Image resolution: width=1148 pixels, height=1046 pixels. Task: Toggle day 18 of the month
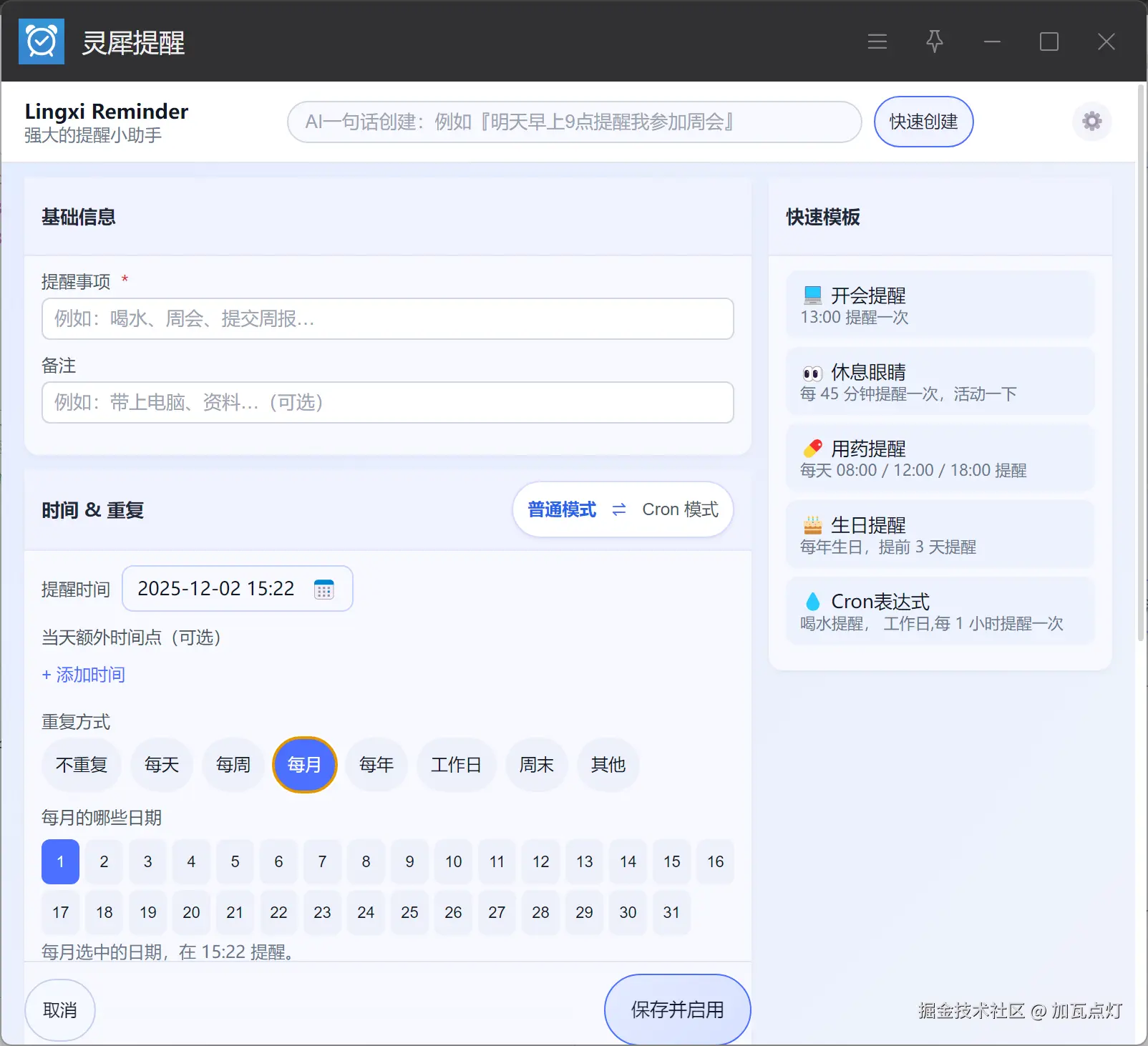tap(104, 912)
